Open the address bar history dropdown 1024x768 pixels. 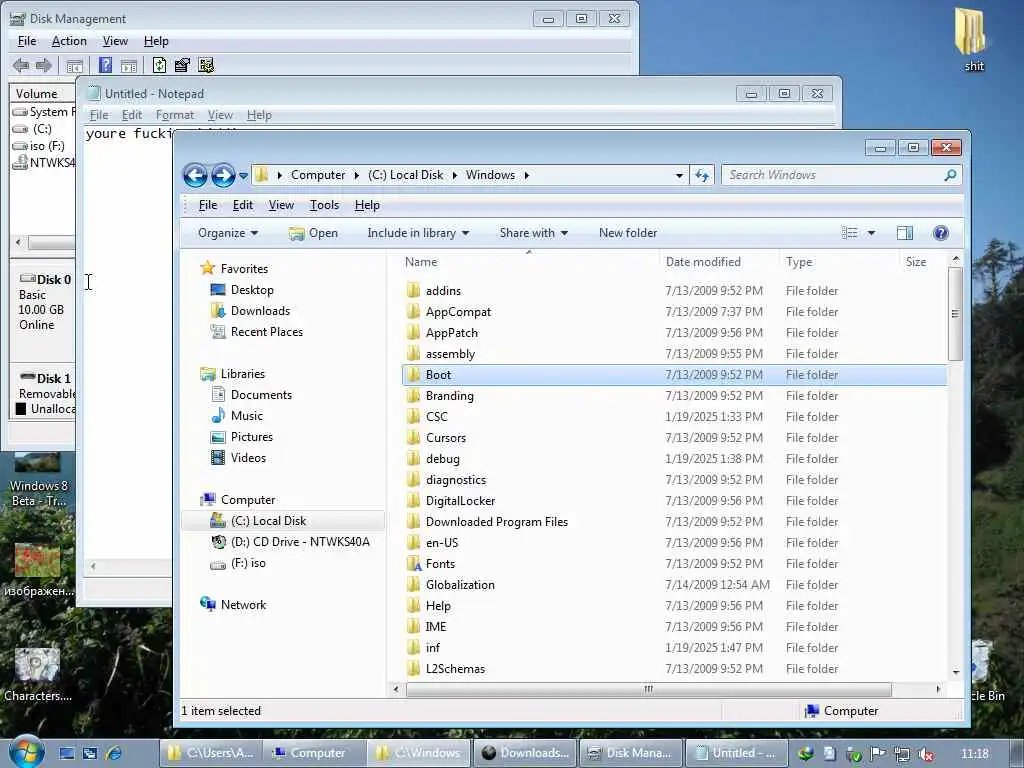(679, 175)
